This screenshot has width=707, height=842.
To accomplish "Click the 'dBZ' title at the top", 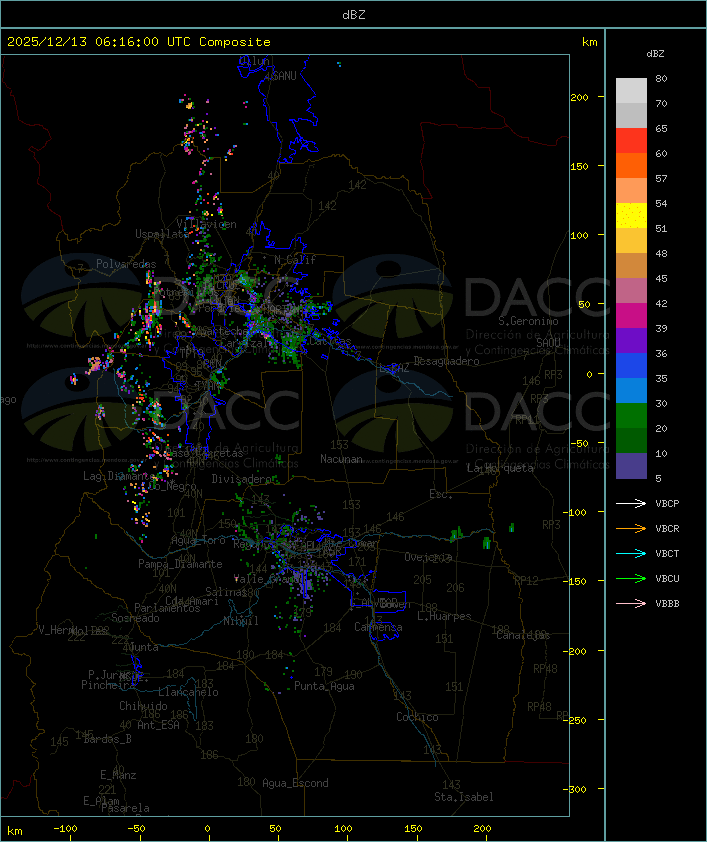I will pyautogui.click(x=353, y=15).
